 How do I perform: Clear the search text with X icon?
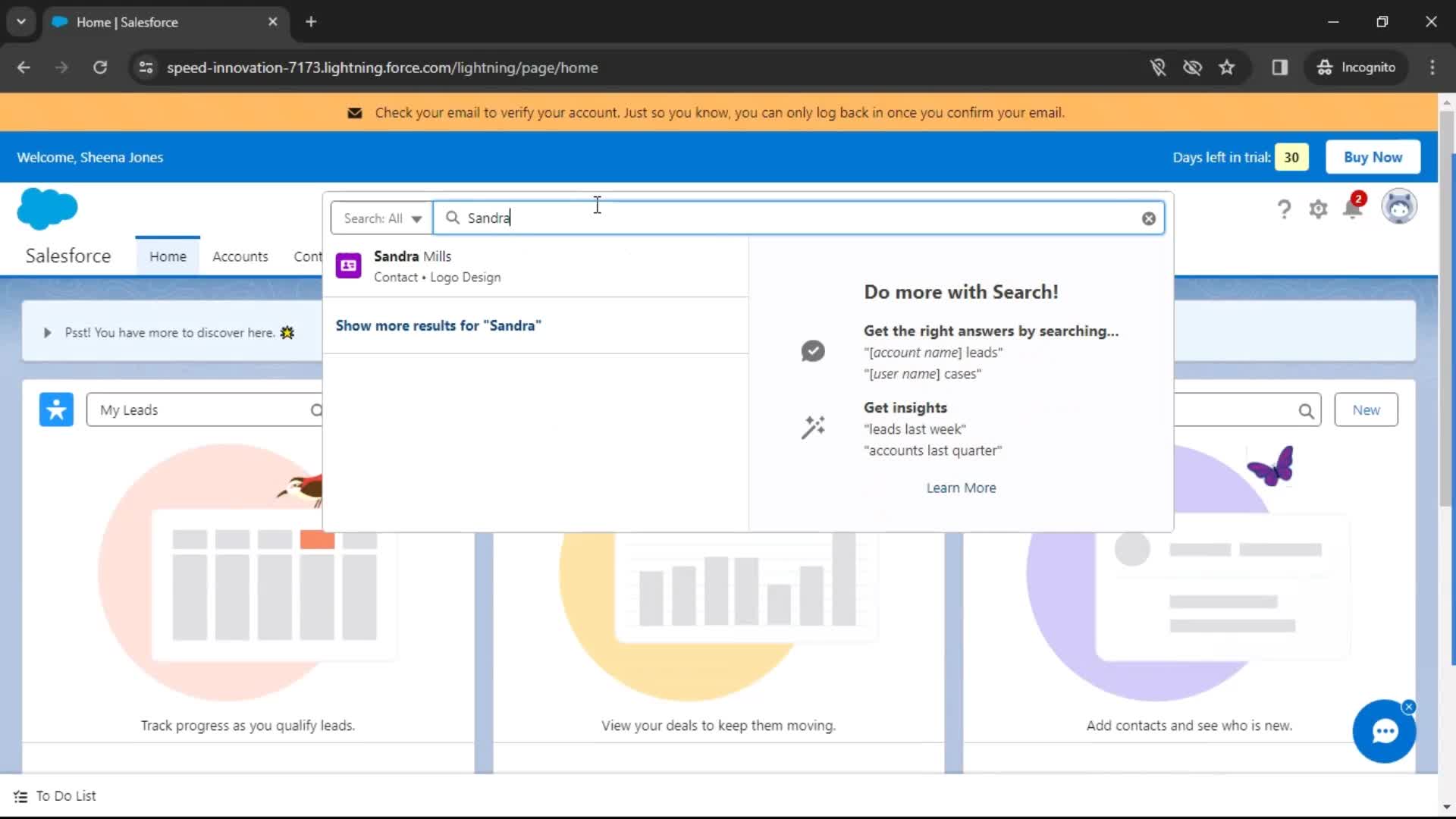click(x=1149, y=218)
